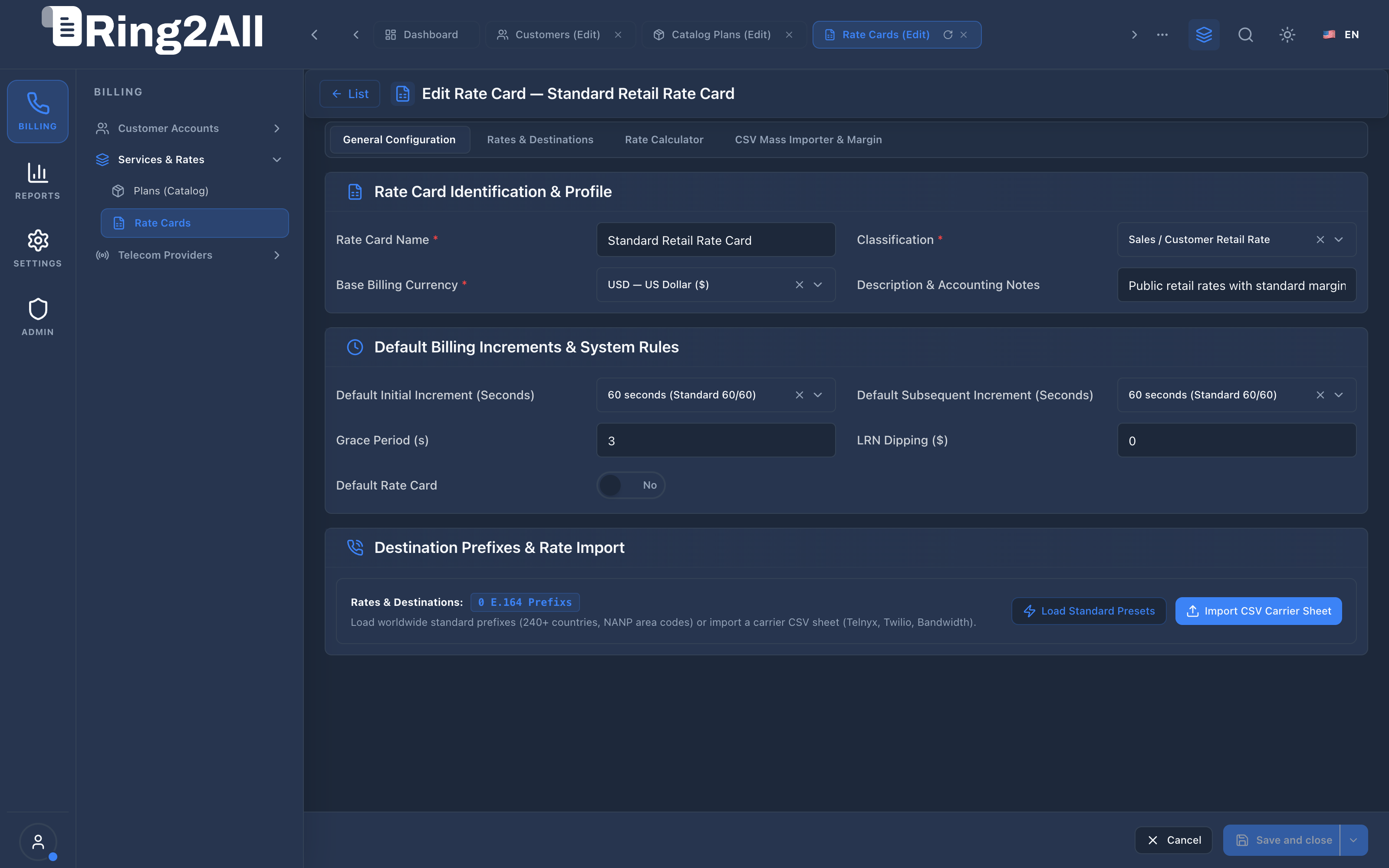The width and height of the screenshot is (1389, 868).
Task: Open the Billing module in sidebar
Action: (37, 112)
